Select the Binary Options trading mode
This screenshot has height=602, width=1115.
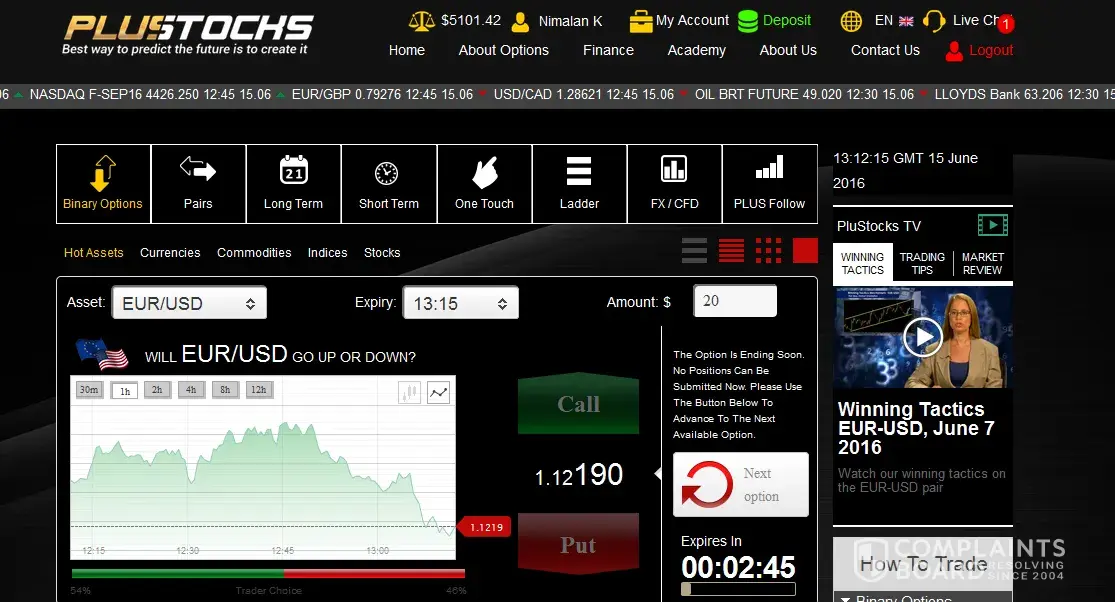(x=103, y=184)
